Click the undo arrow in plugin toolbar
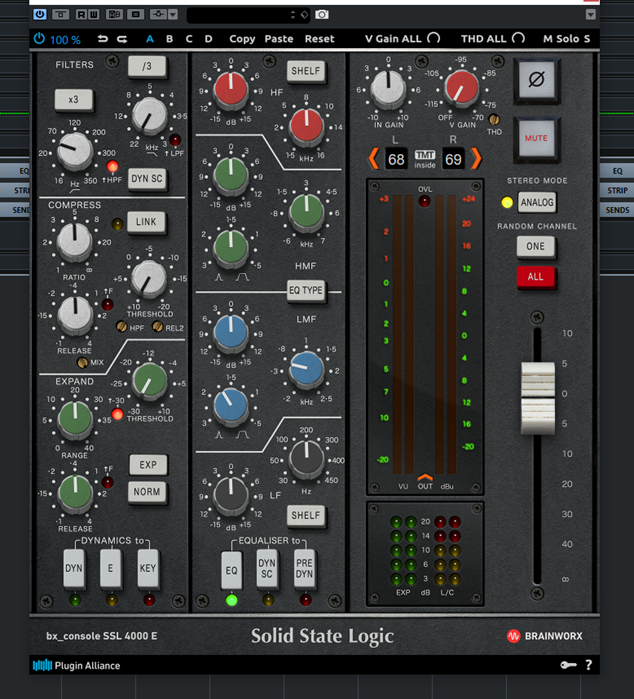 (x=102, y=39)
